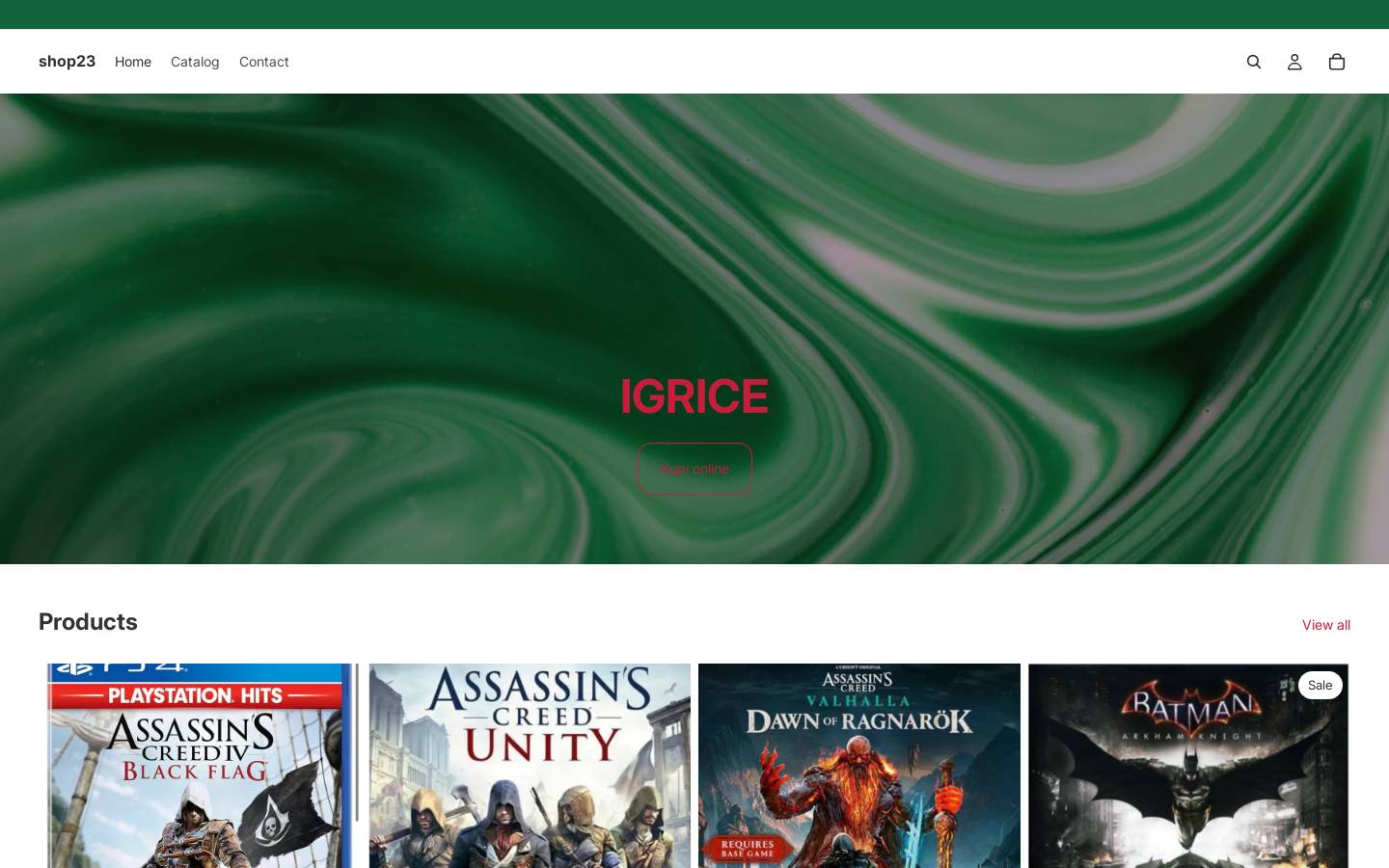Open Batman Arkham Knight product image
This screenshot has height=868, width=1389.
point(1188,766)
